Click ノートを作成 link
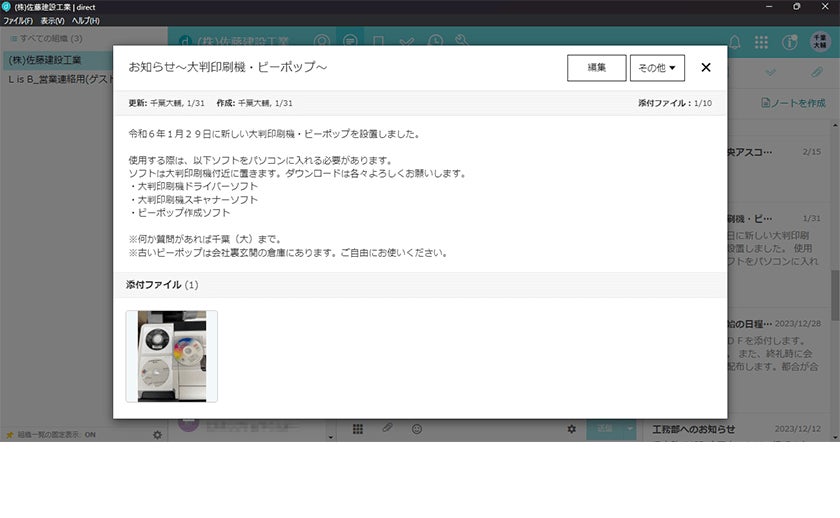 tap(793, 103)
